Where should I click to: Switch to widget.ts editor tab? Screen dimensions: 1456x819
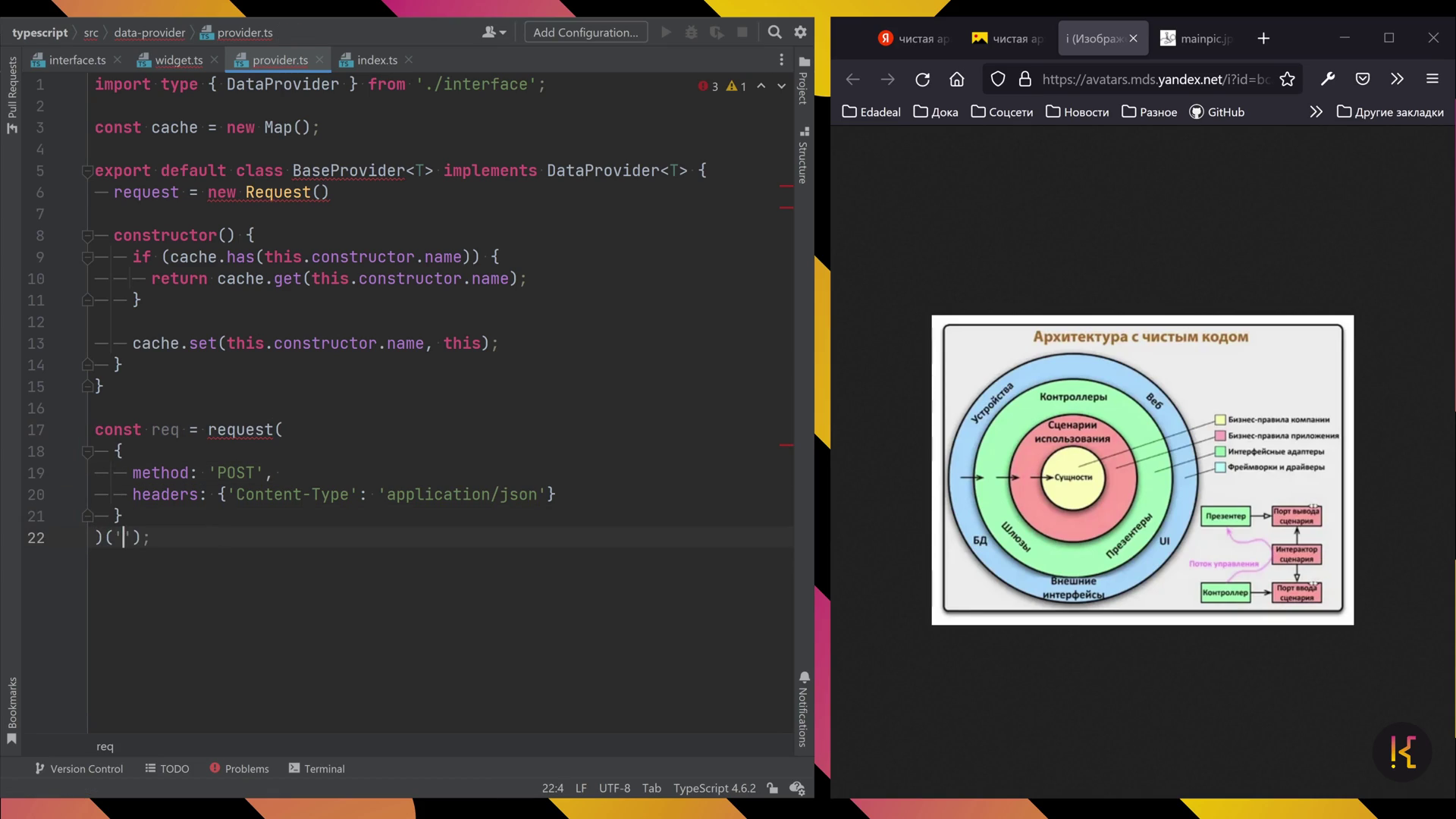[x=178, y=60]
